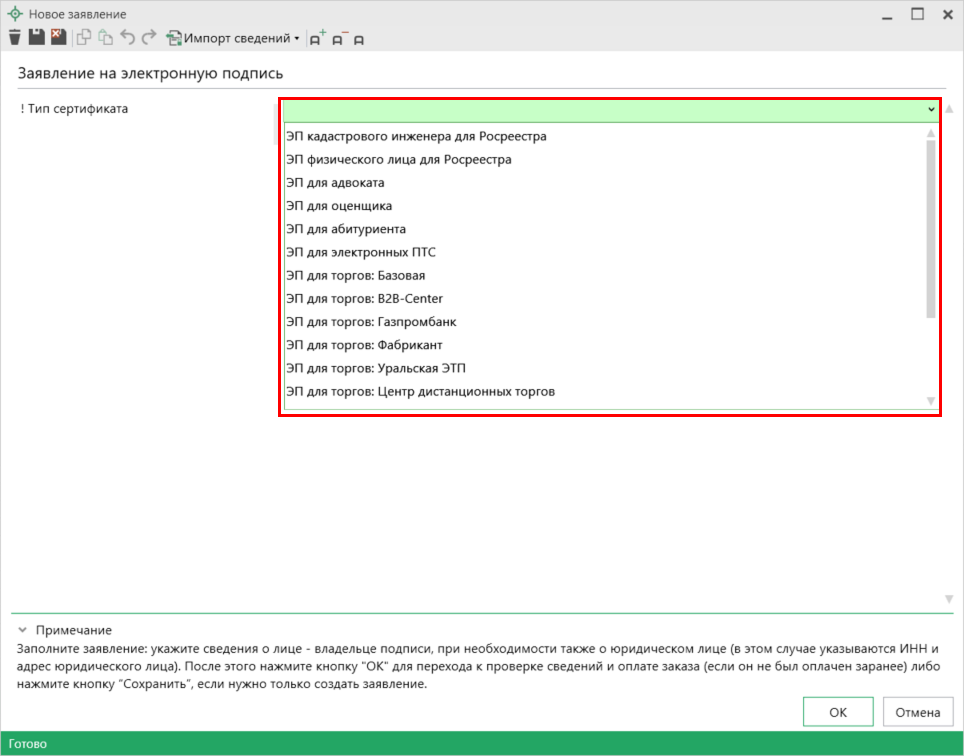964x756 pixels.
Task: Click the Copy icon in toolbar
Action: 84,38
